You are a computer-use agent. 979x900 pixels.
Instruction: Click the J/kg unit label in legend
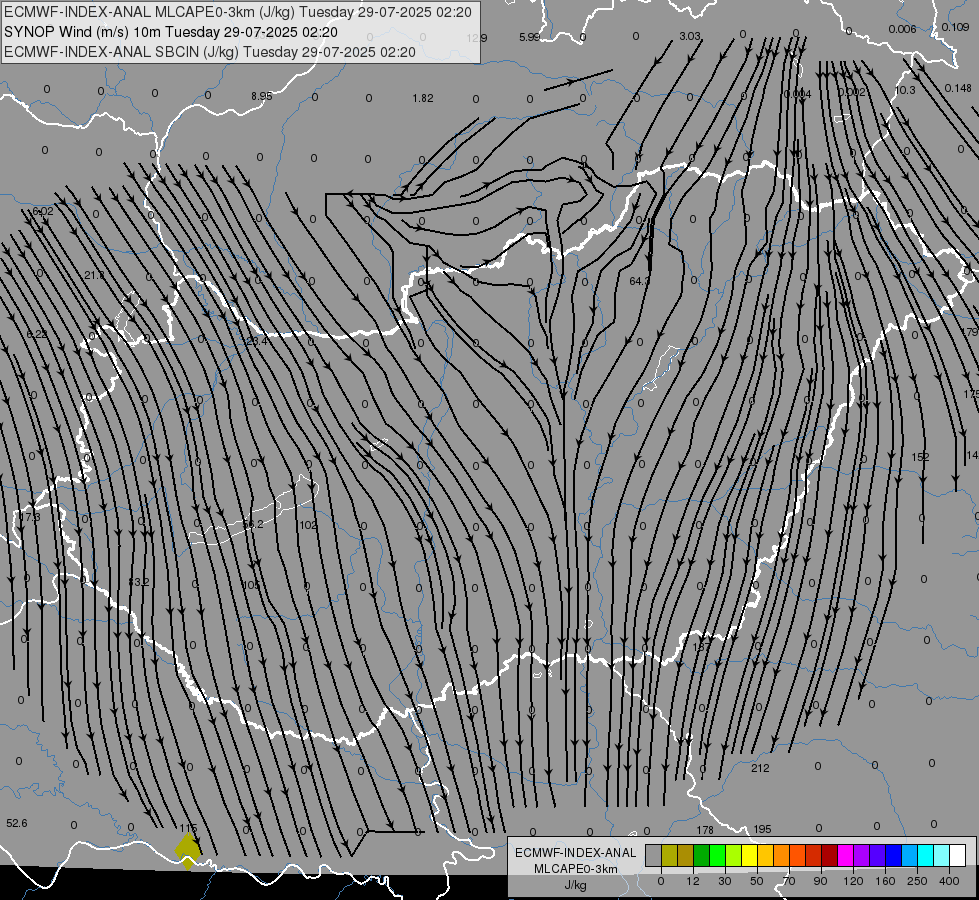[x=576, y=885]
